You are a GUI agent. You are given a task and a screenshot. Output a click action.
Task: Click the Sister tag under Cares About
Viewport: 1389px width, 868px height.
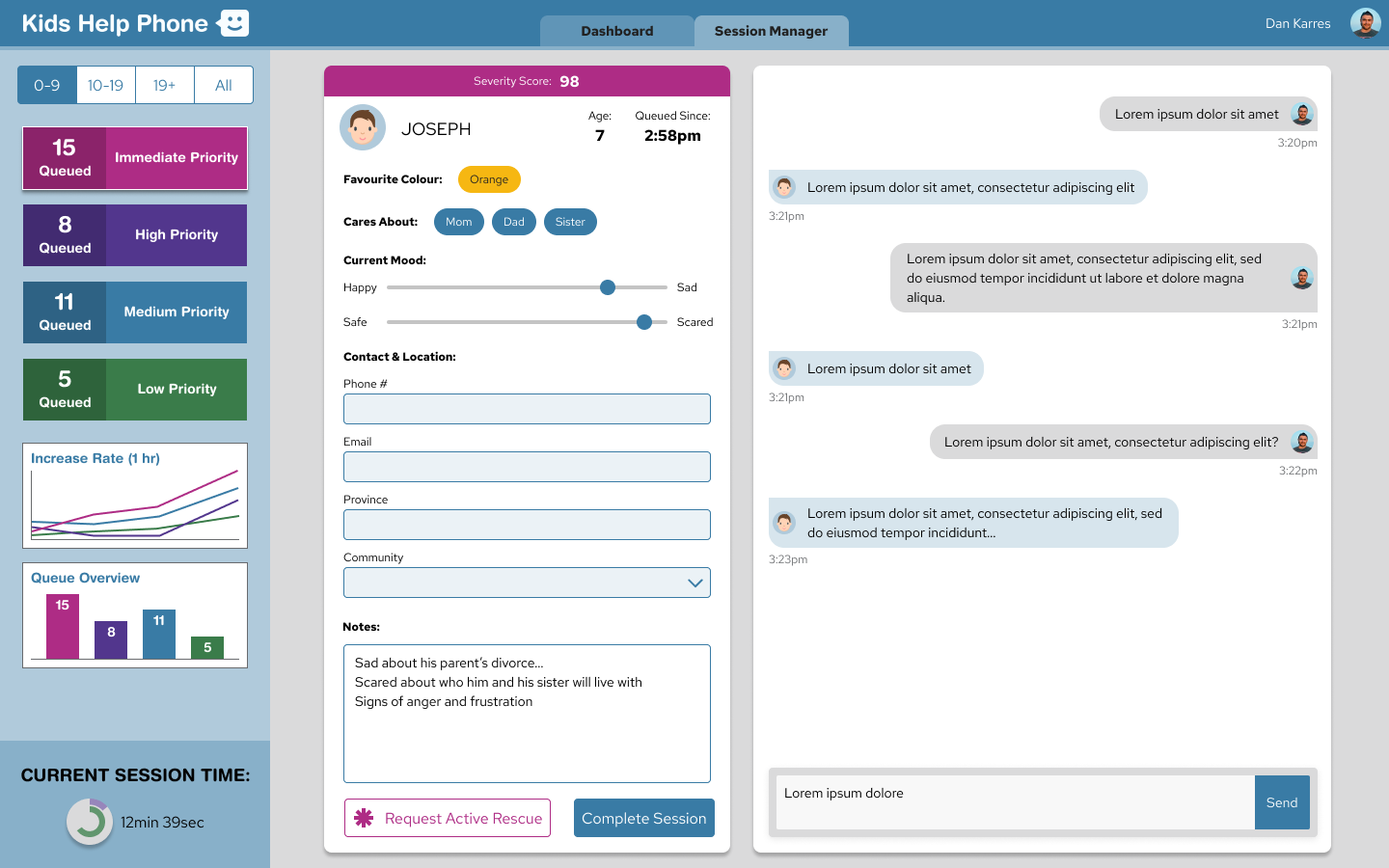pos(571,222)
